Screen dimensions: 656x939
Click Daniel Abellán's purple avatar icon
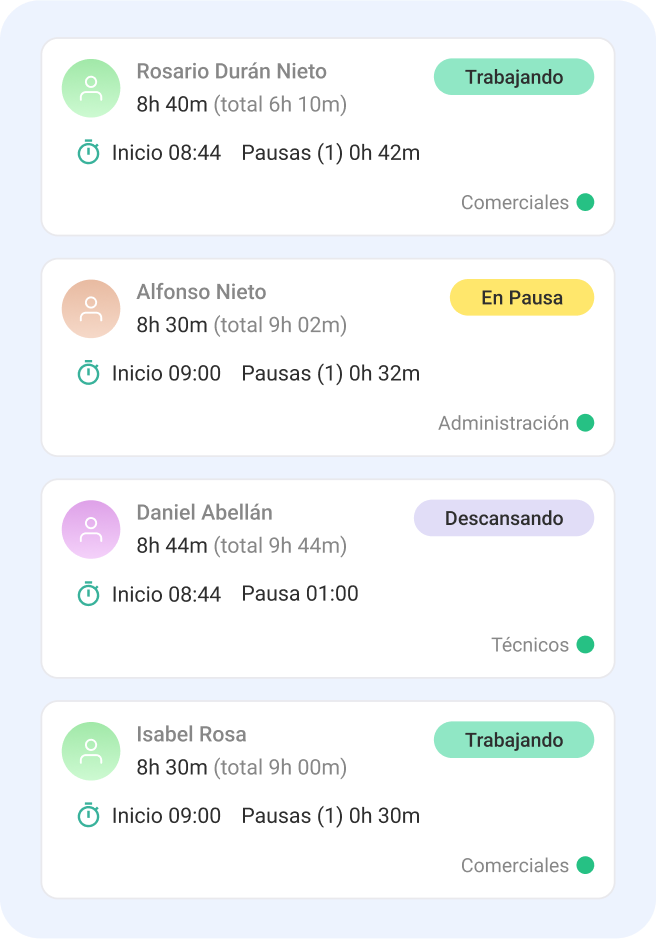(x=91, y=529)
